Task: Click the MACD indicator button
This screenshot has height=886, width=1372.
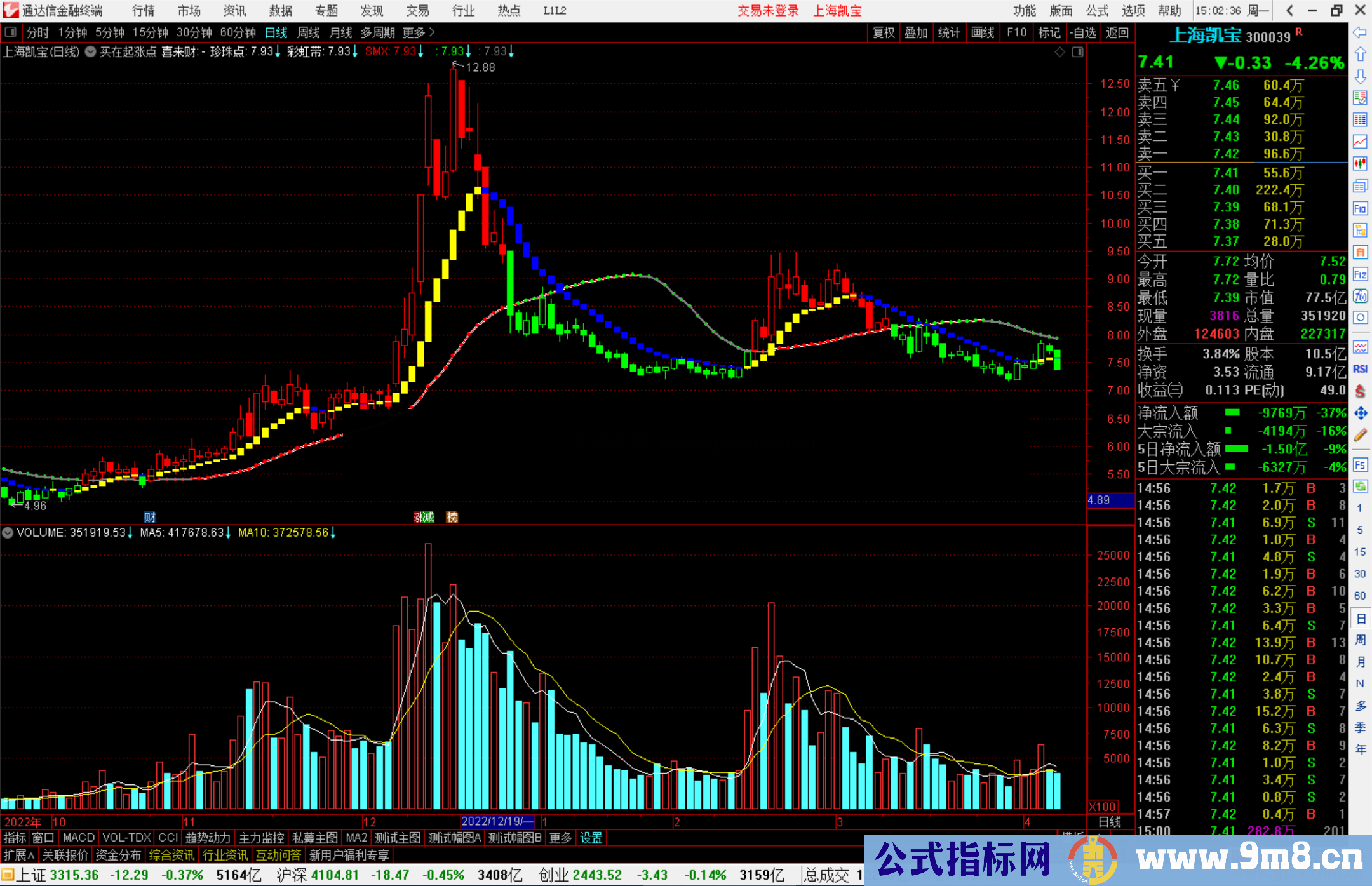Action: [x=78, y=838]
